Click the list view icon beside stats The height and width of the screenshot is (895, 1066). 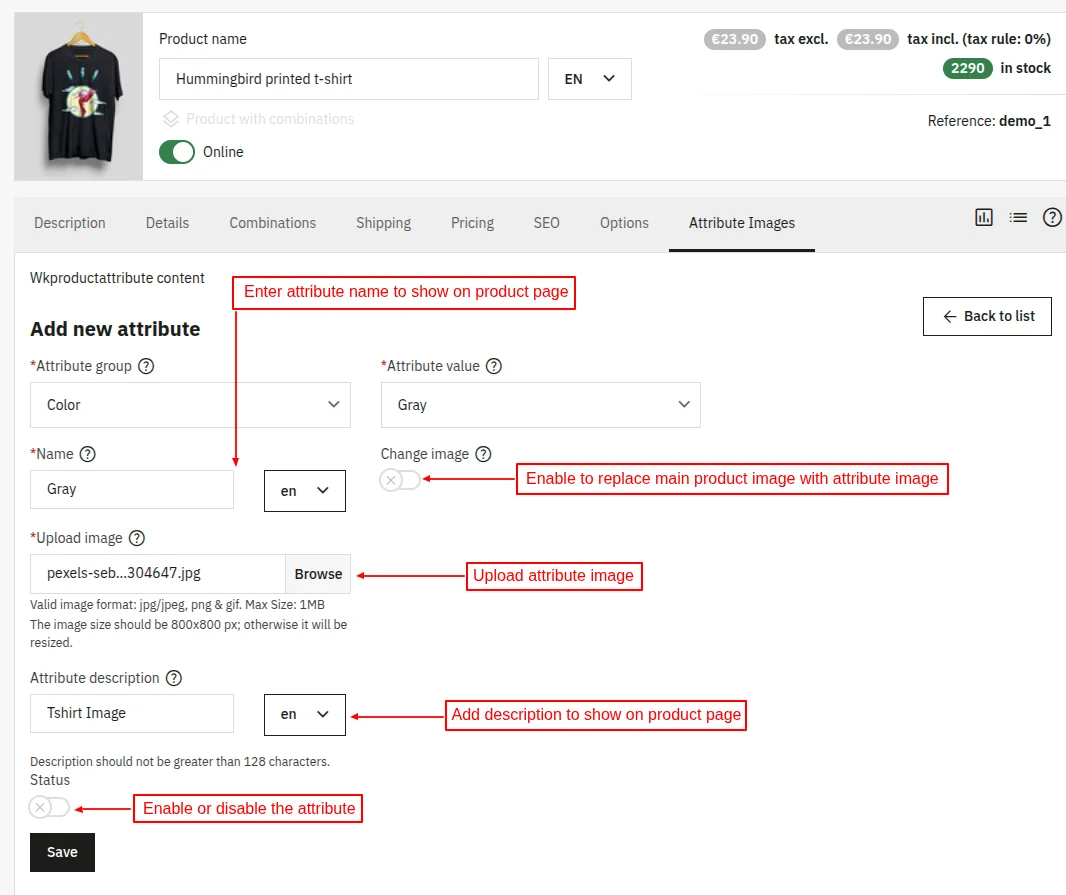(1018, 217)
